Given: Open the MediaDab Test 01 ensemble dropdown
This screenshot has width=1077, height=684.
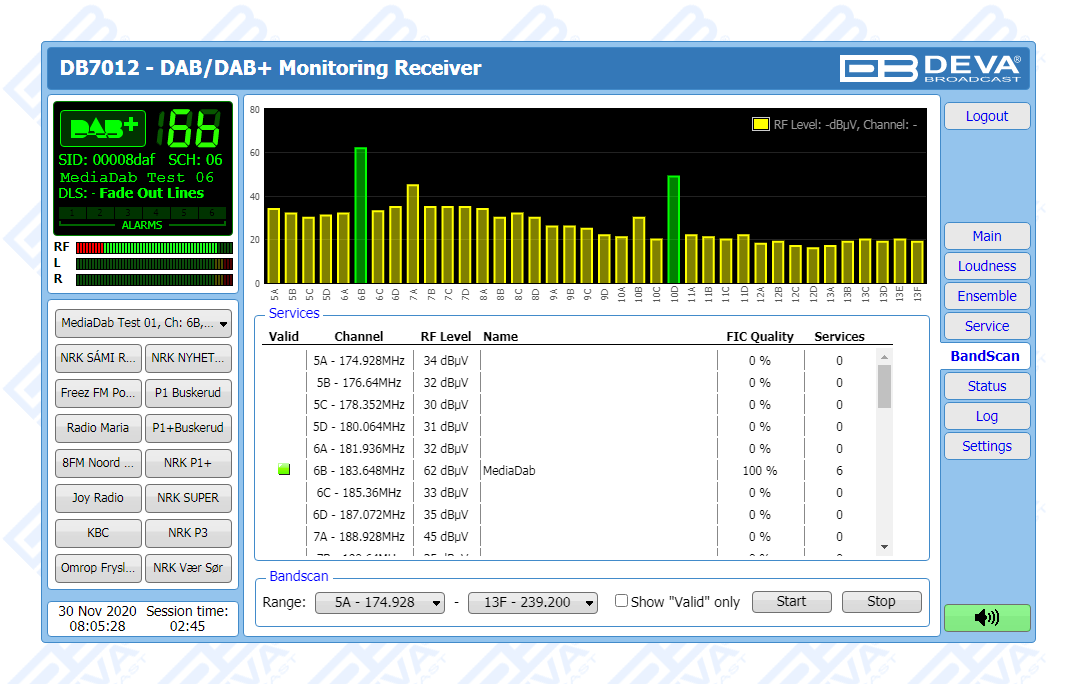Looking at the screenshot, I should tap(143, 323).
